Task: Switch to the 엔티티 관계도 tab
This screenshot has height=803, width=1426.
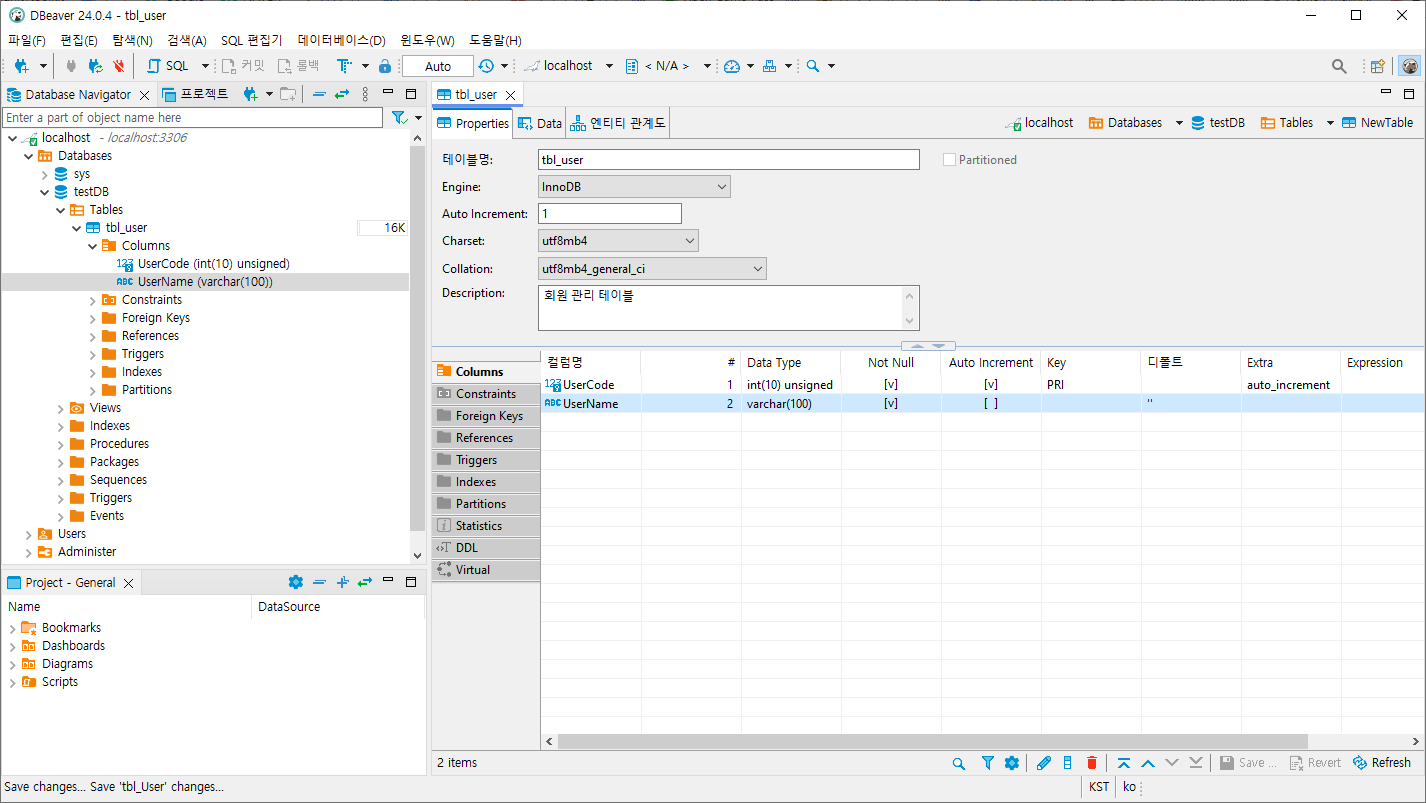Action: [x=617, y=123]
